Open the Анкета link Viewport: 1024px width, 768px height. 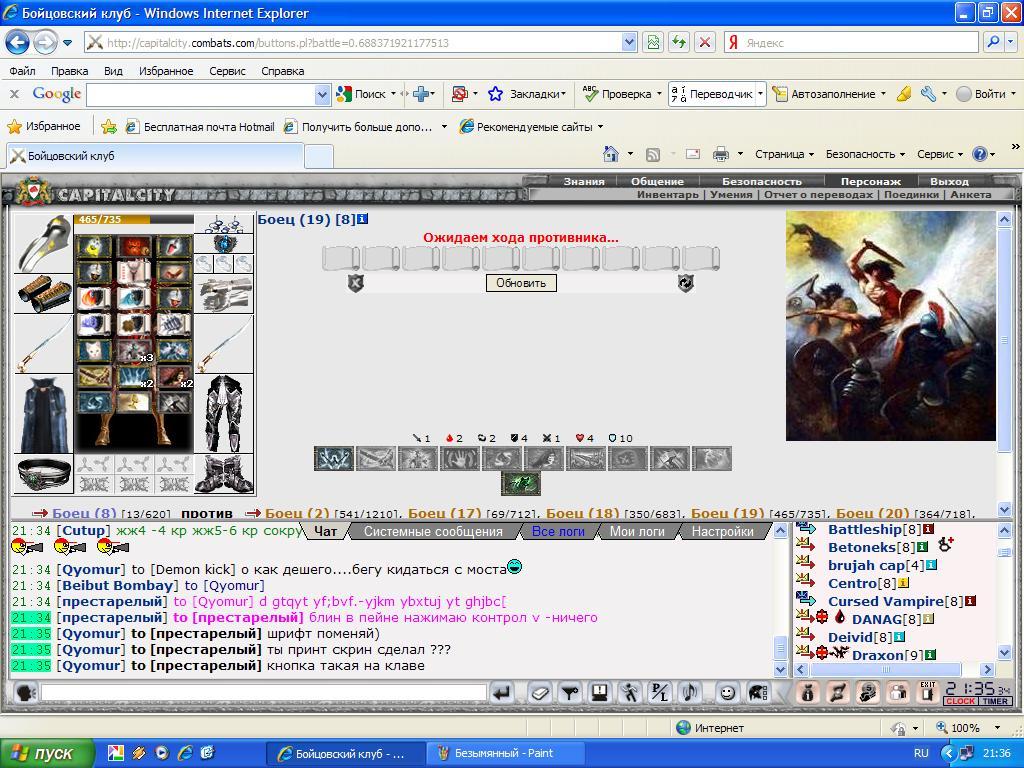click(970, 195)
